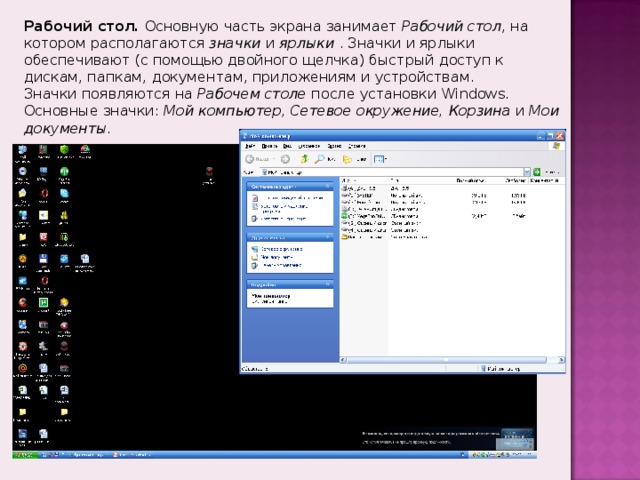This screenshot has width=640, height=480.
Task: Select orange spiral icon on desktop
Action: 22,368
